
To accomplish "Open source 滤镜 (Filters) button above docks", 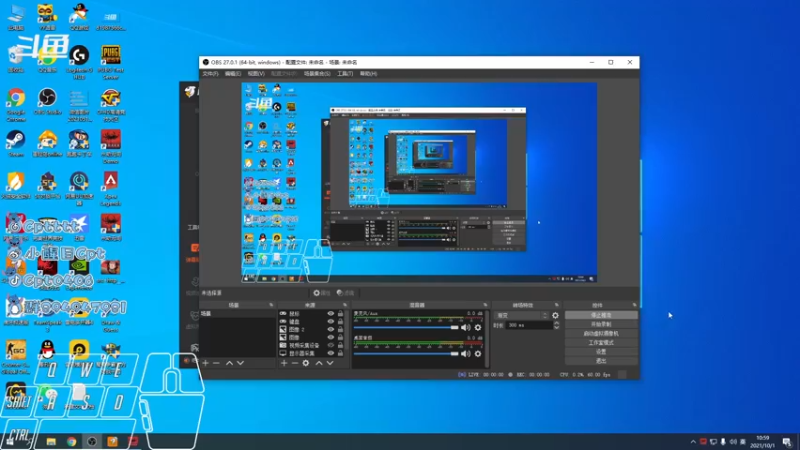I will coord(345,293).
